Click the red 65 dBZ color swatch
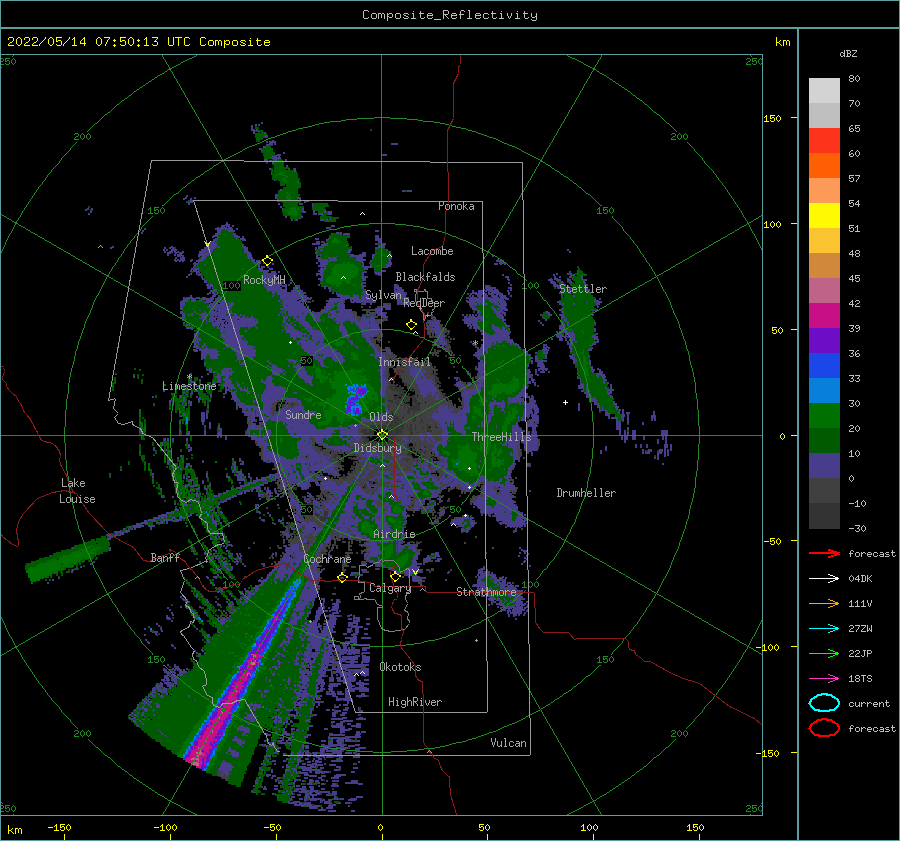Viewport: 900px width, 841px height. 824,140
